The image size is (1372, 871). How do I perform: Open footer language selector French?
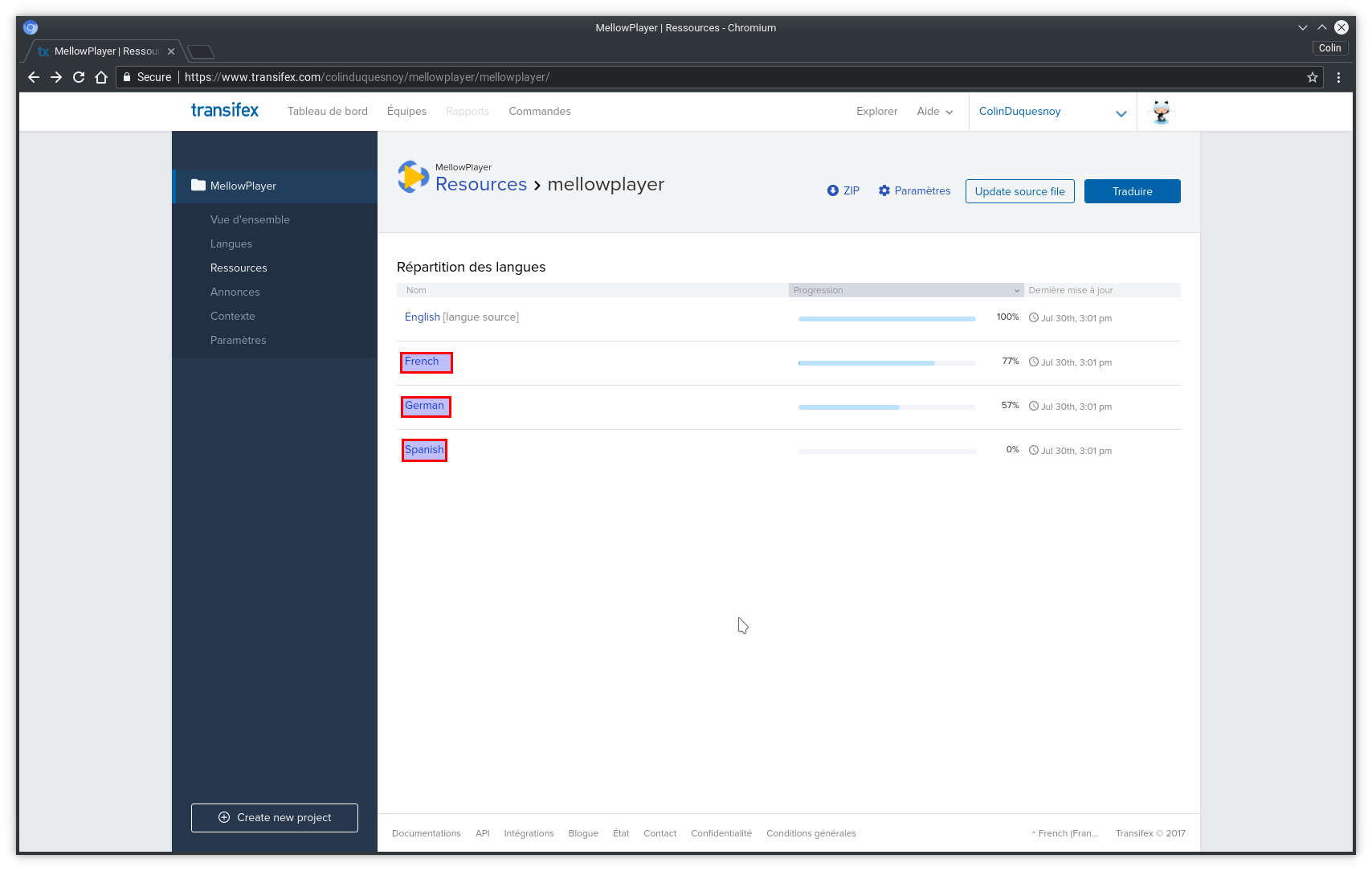tap(1064, 833)
